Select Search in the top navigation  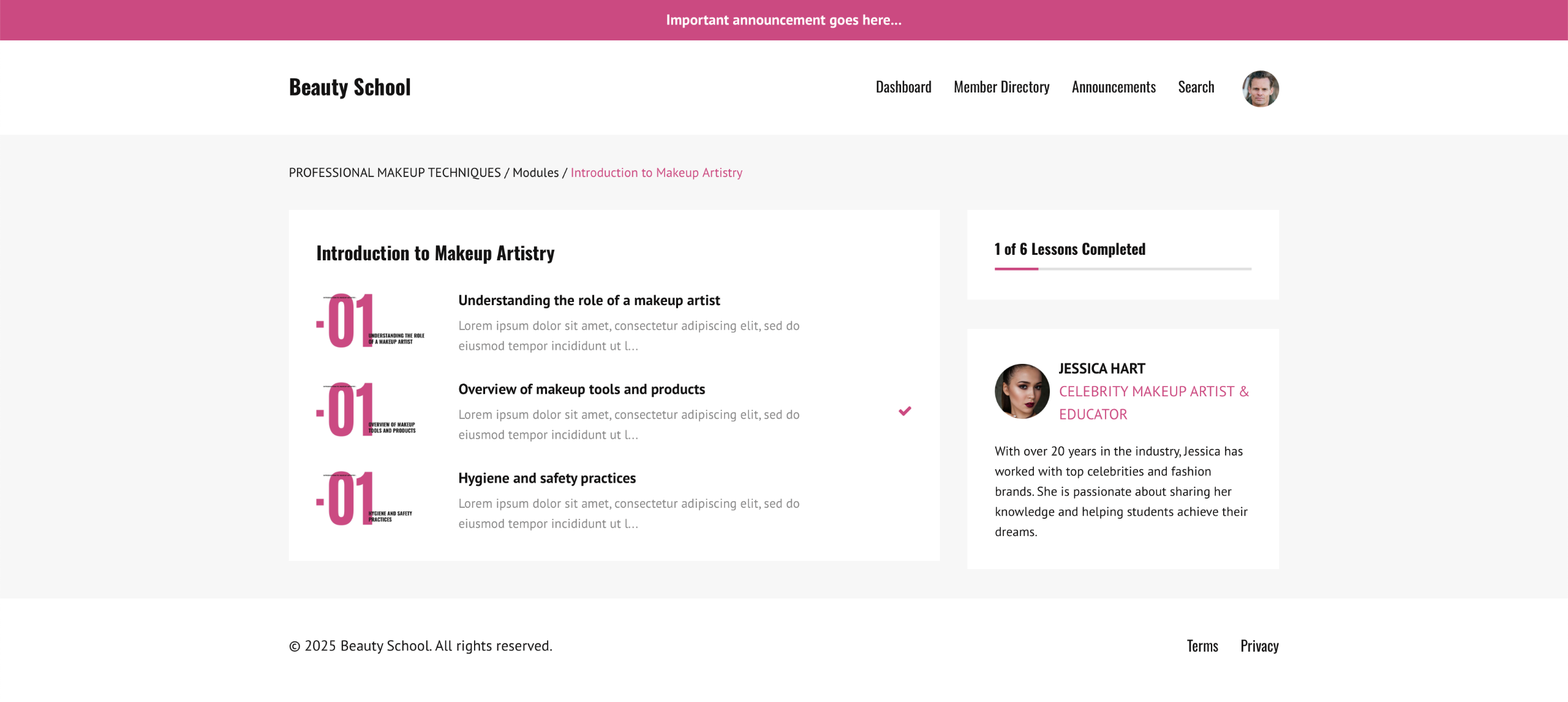tap(1196, 87)
